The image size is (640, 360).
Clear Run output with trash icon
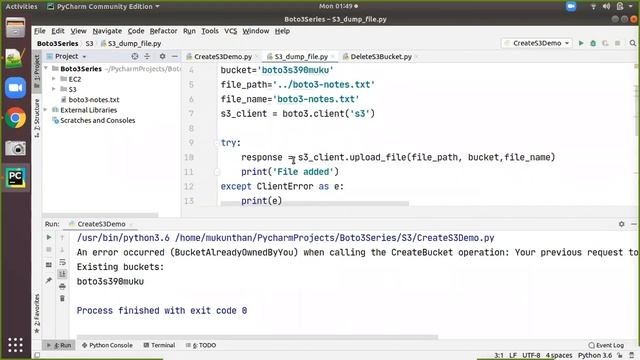[x=62, y=298]
